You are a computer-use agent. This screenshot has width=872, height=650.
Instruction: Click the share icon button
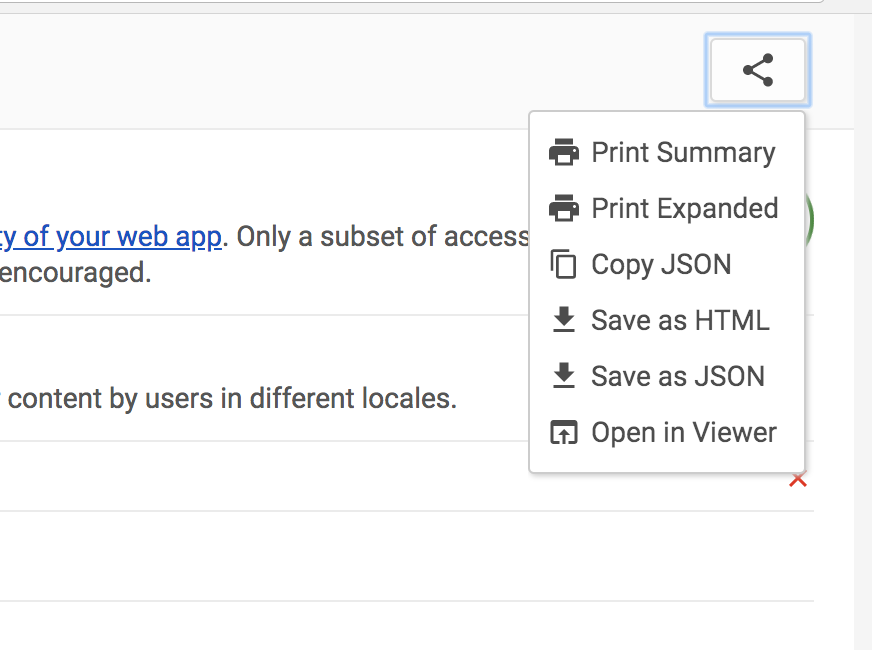click(758, 71)
